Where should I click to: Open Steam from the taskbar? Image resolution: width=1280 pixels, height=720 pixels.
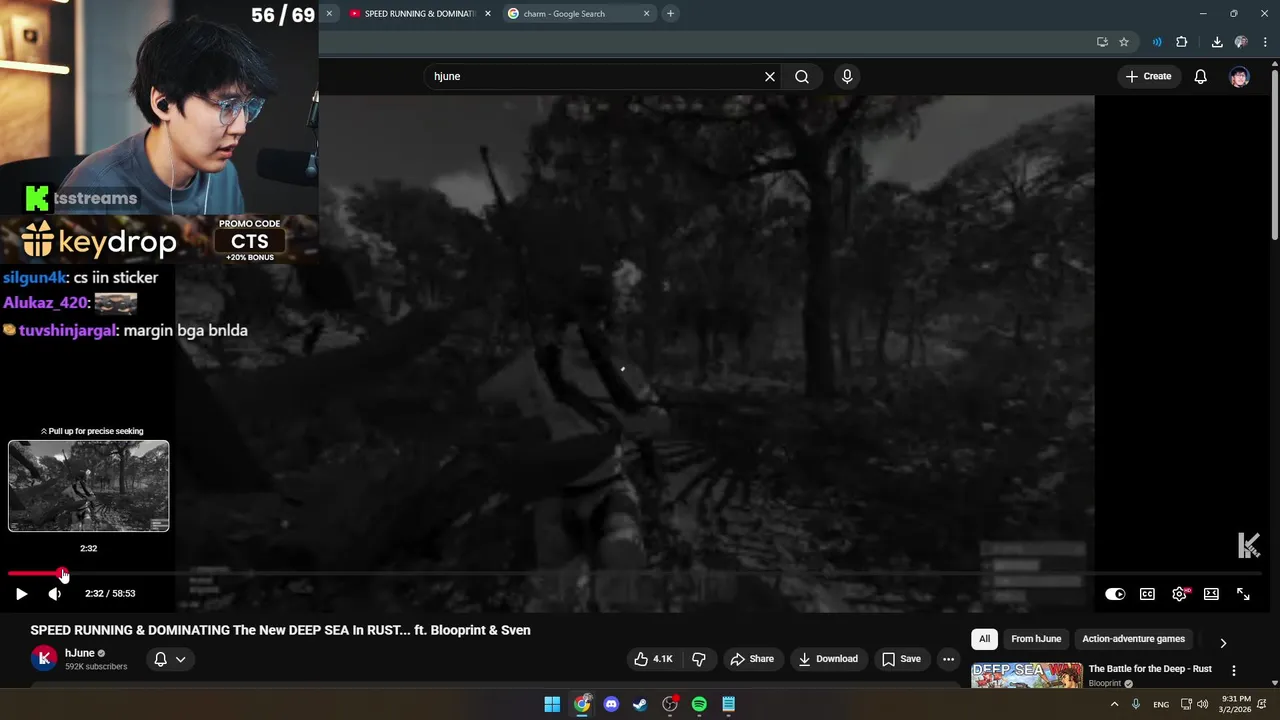click(640, 704)
